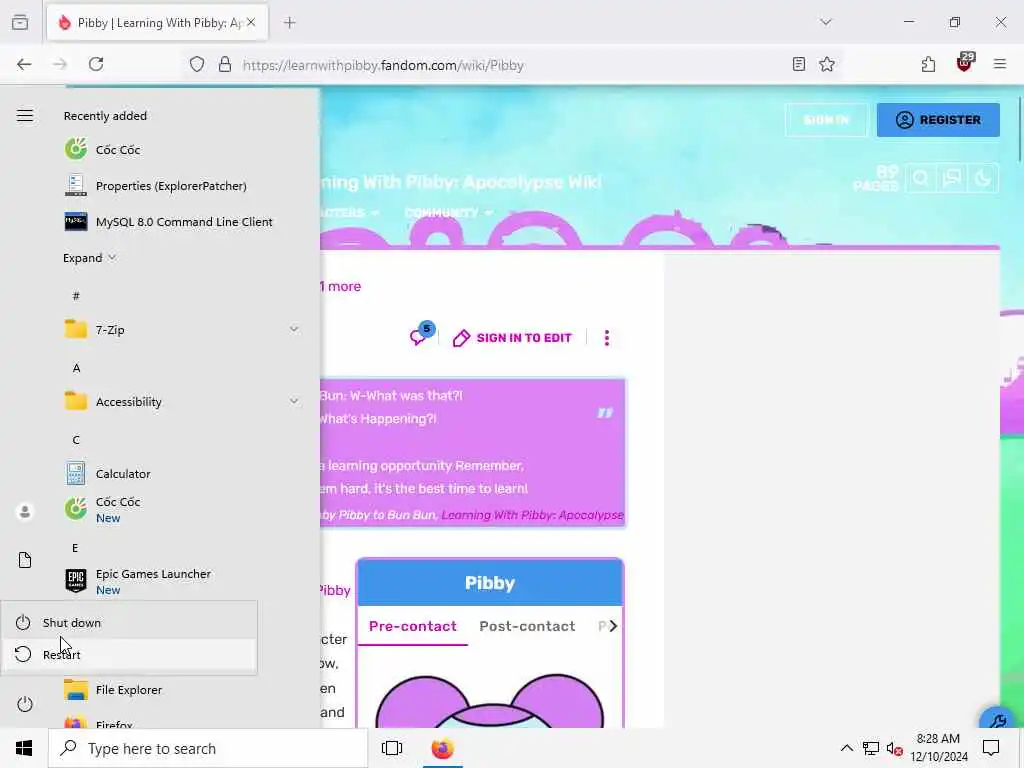Open Task View on the taskbar
The image size is (1024, 768).
(x=392, y=748)
